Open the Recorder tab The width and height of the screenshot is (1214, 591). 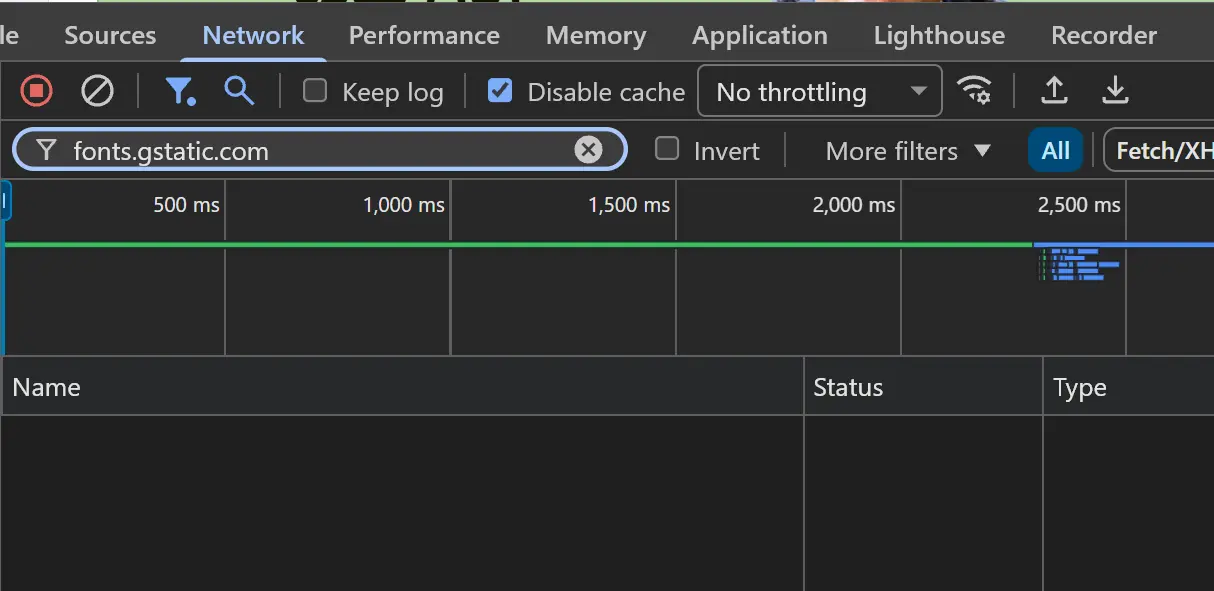[x=1104, y=35]
